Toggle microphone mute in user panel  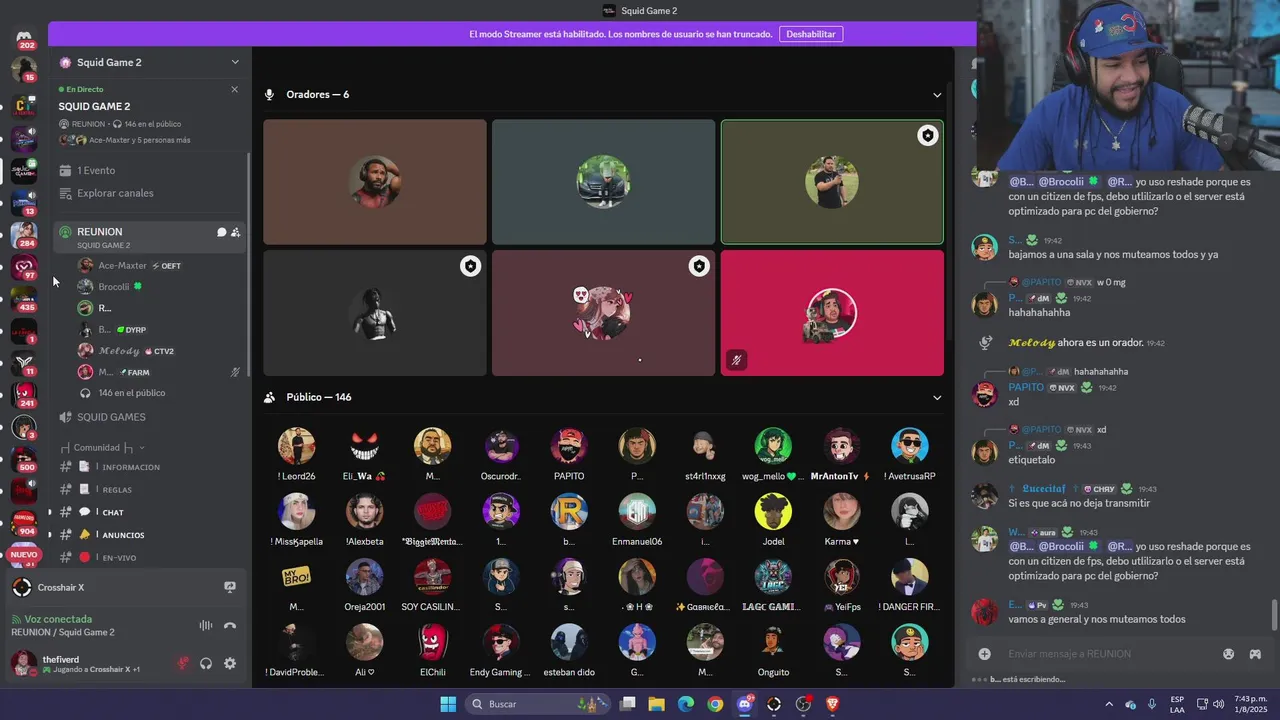point(183,663)
